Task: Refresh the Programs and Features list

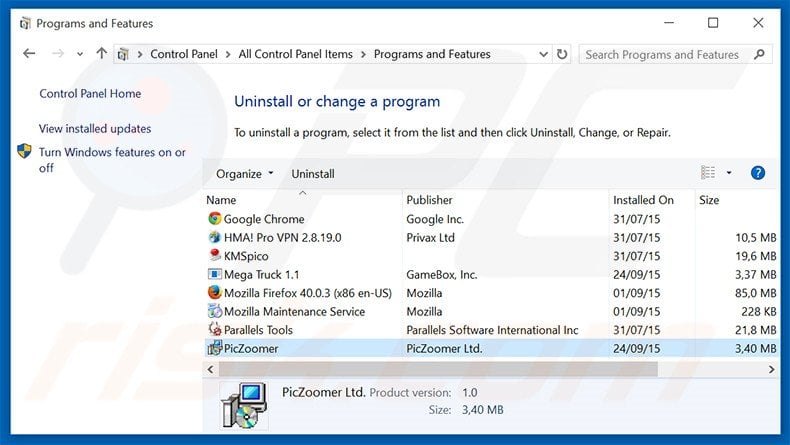Action: click(562, 54)
